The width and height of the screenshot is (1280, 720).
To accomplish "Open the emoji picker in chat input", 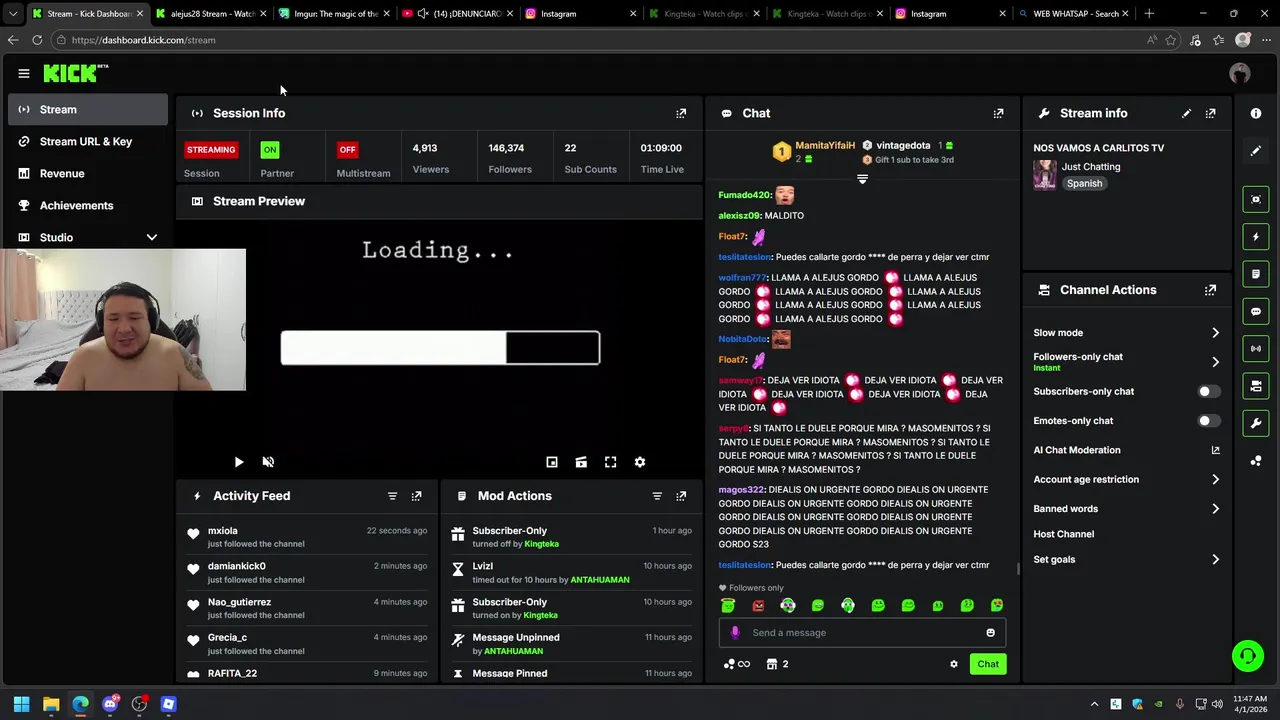I will coord(990,633).
